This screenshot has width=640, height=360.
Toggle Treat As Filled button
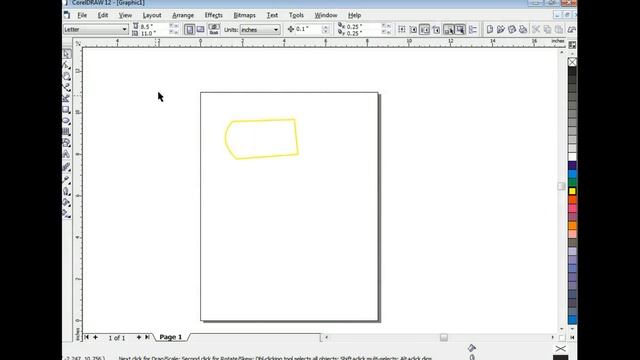(x=460, y=29)
